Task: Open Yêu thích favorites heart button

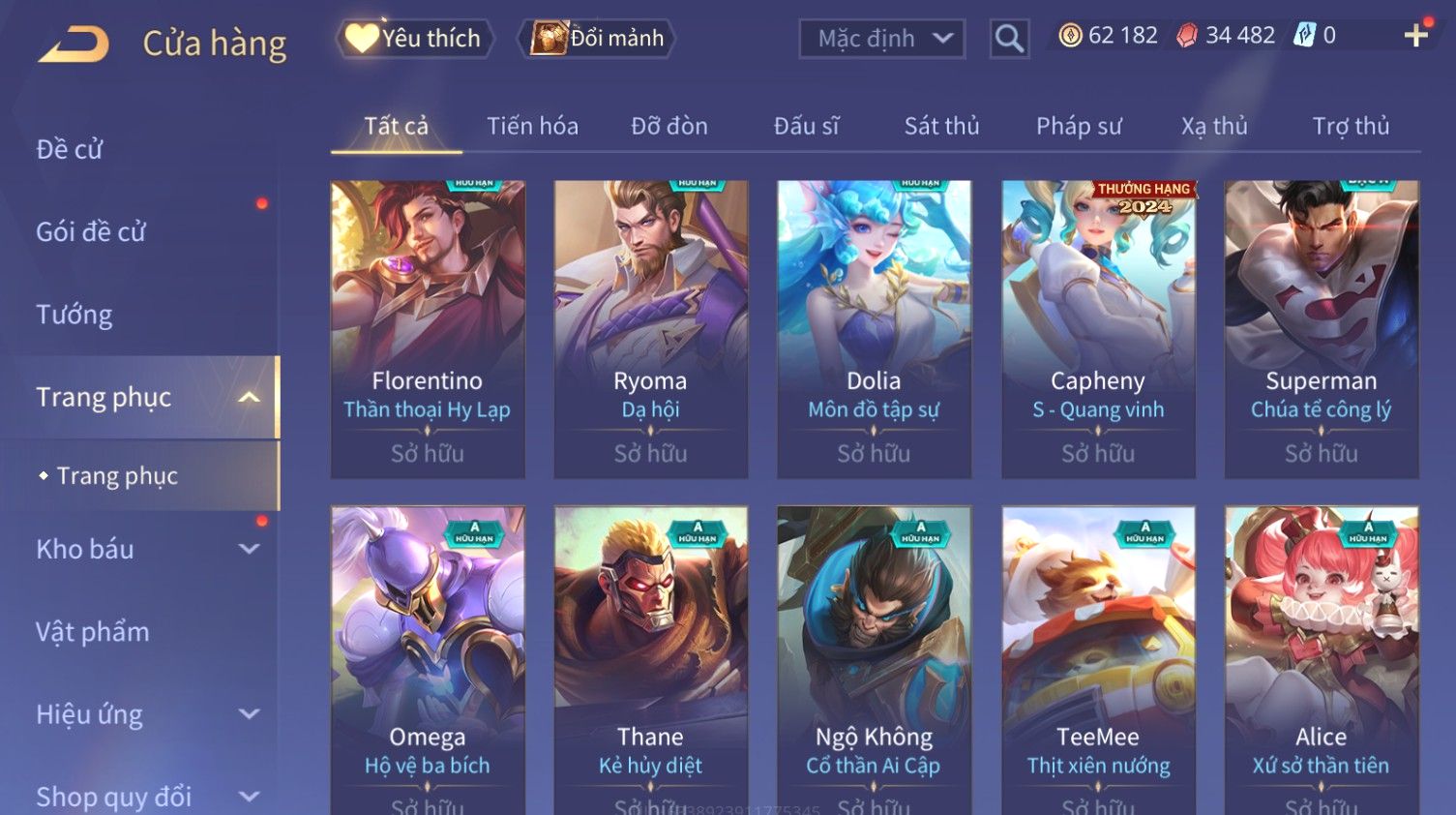Action: tap(414, 38)
